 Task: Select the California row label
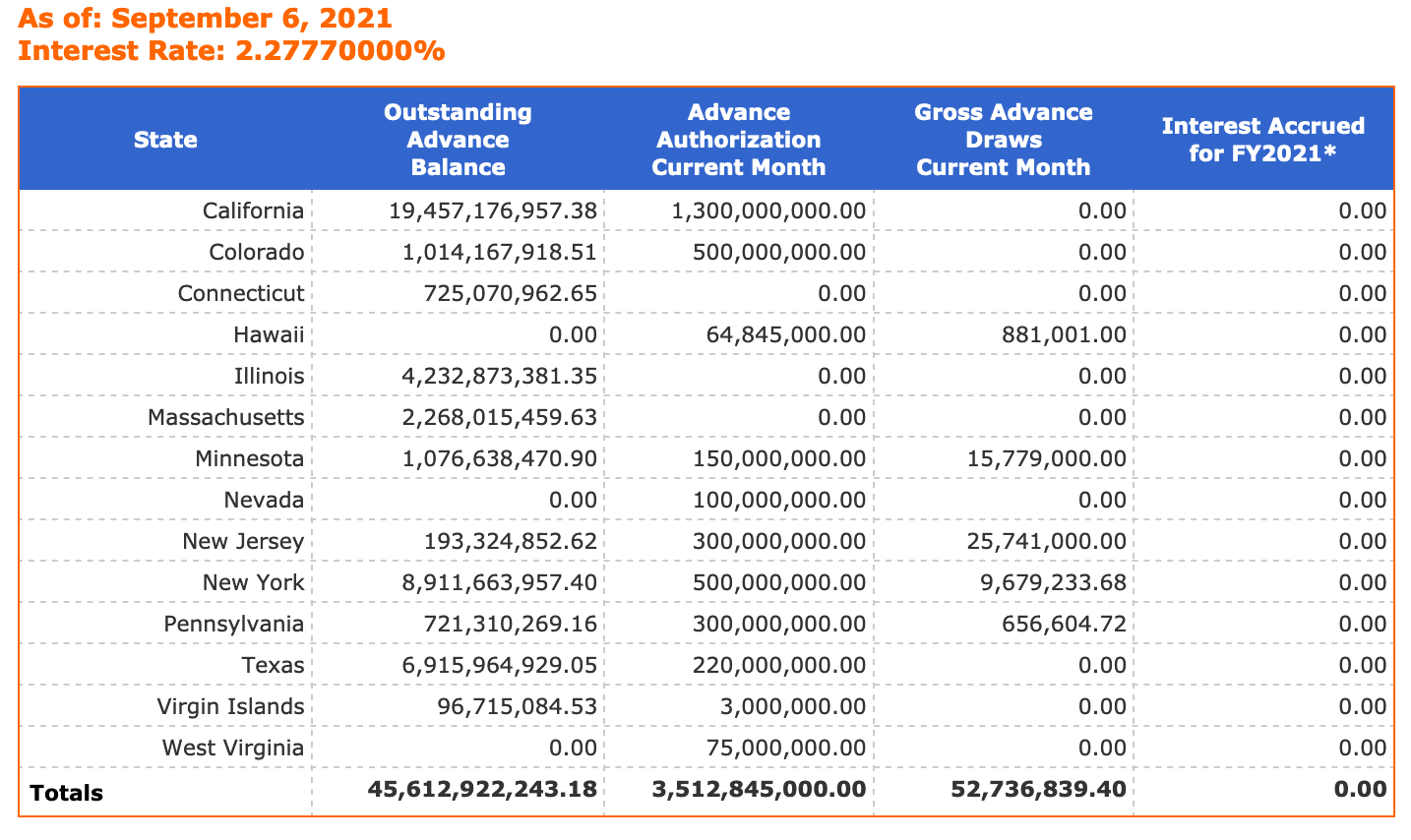(253, 210)
